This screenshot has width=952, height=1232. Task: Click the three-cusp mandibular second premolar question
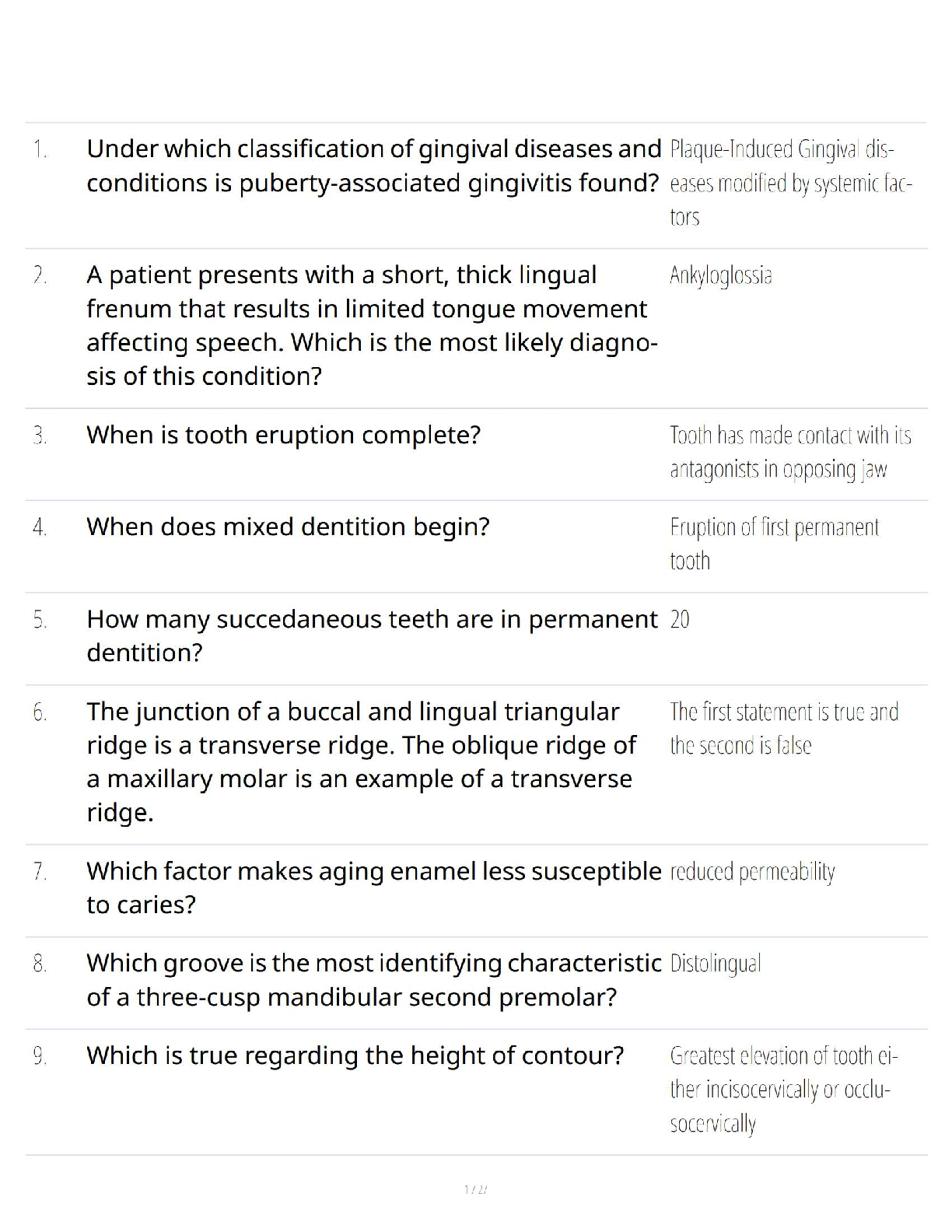[373, 979]
